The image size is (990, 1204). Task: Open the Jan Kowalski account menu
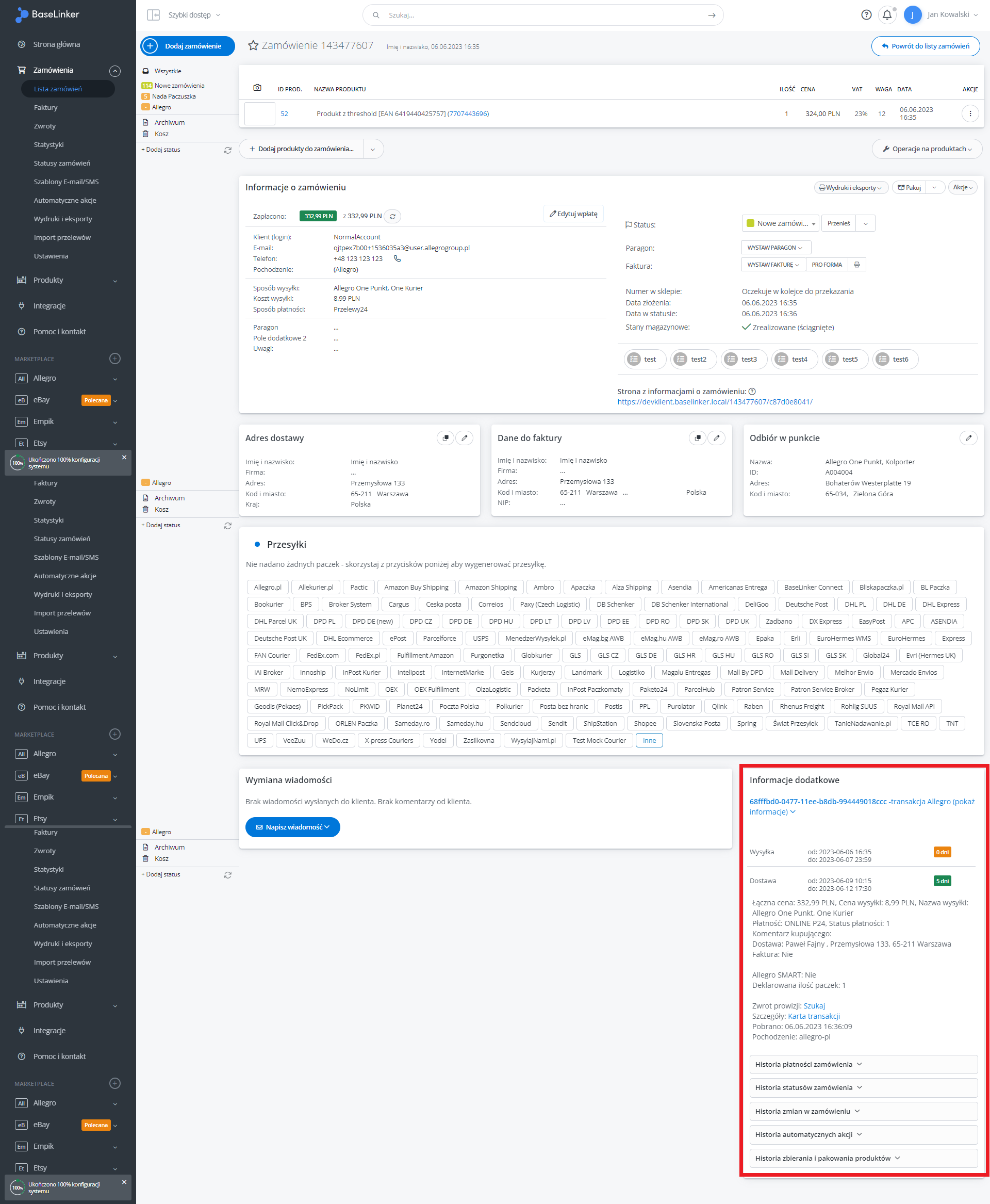point(952,15)
